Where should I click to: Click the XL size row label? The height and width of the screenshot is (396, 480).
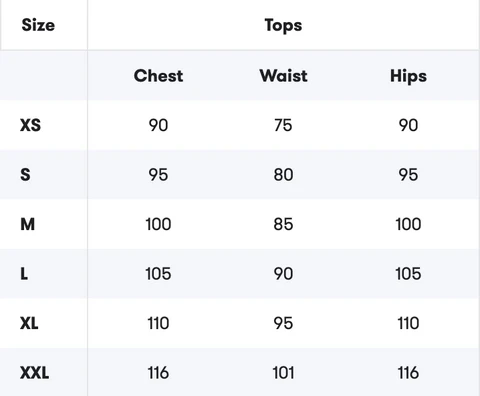[x=29, y=323]
